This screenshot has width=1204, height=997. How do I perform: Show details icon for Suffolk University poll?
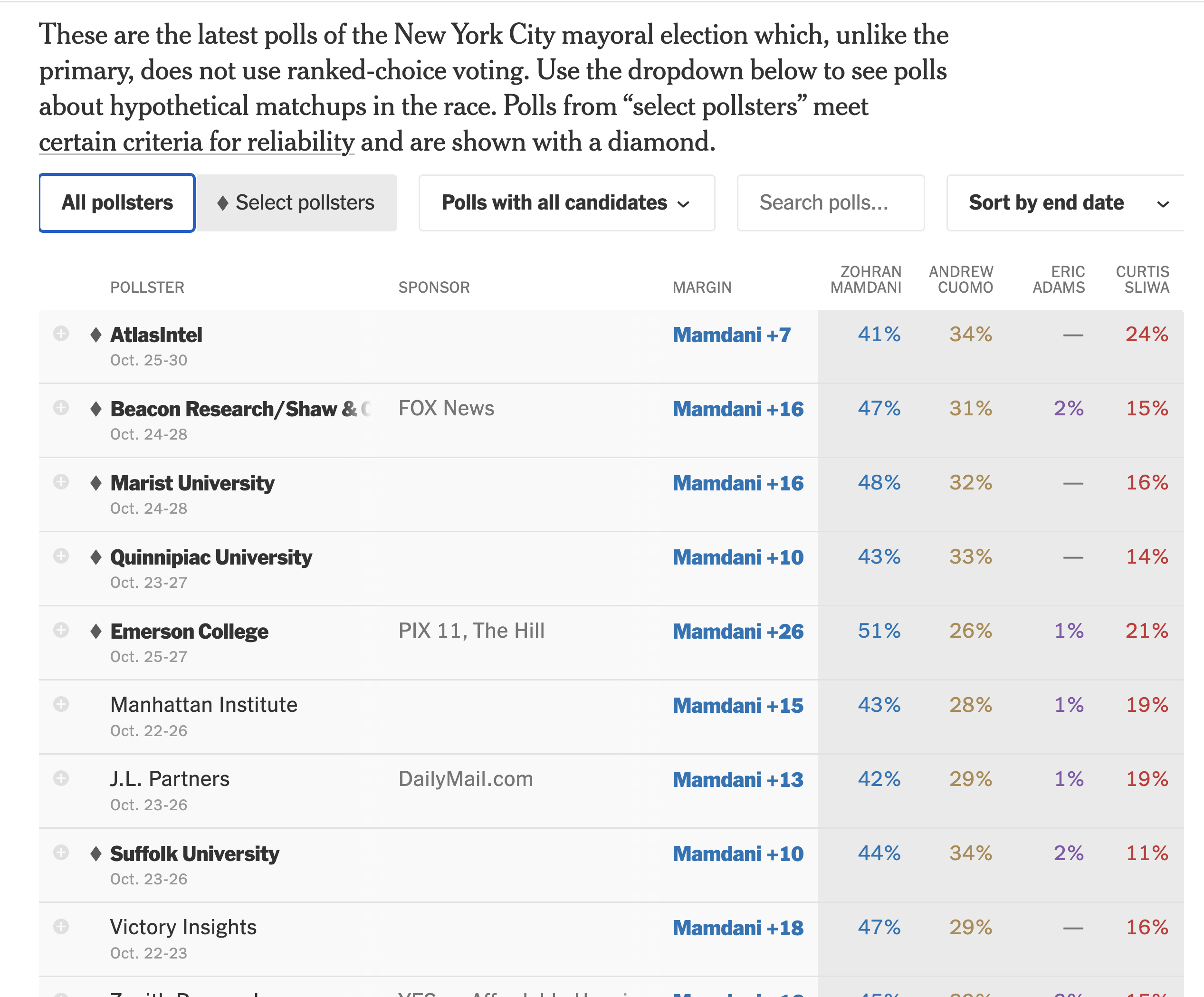pos(61,853)
